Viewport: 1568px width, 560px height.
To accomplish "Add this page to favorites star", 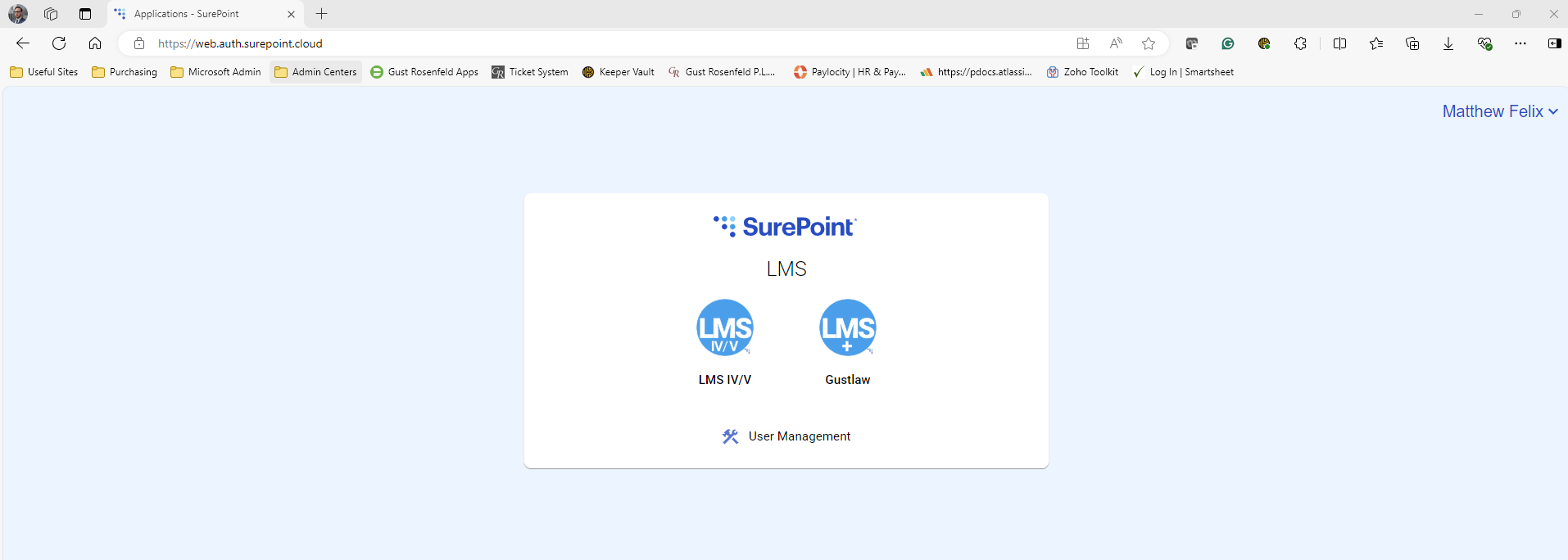I will click(1149, 43).
